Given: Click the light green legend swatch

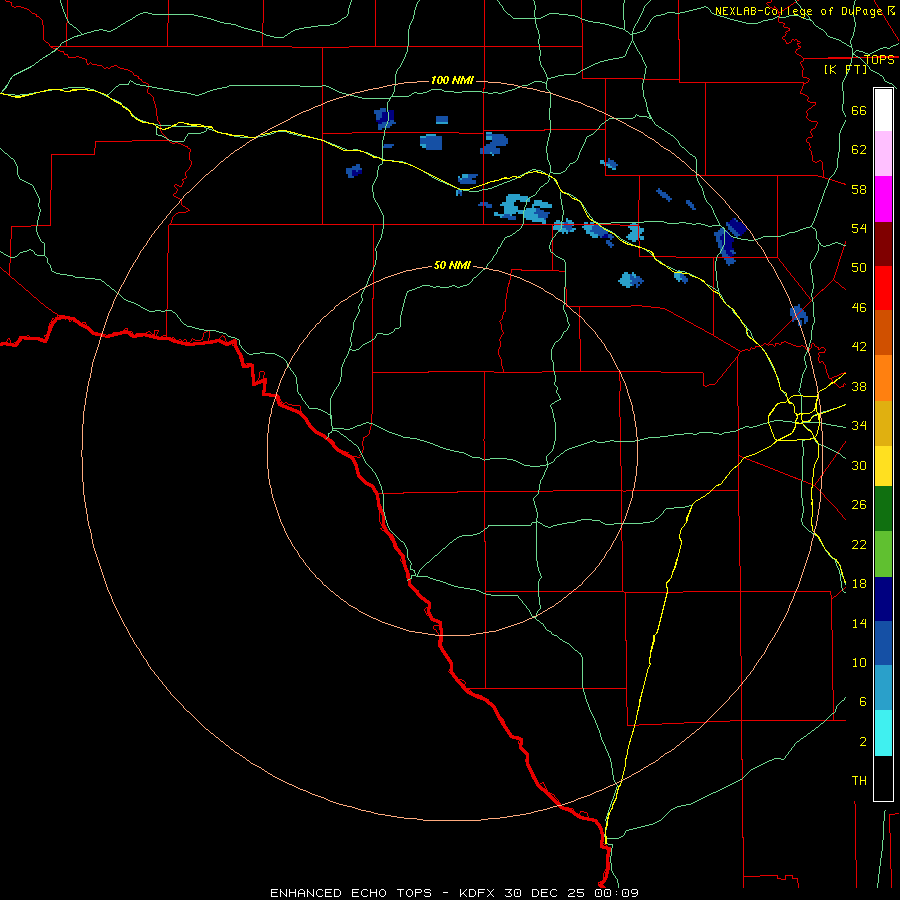Looking at the screenshot, I should pyautogui.click(x=883, y=554).
